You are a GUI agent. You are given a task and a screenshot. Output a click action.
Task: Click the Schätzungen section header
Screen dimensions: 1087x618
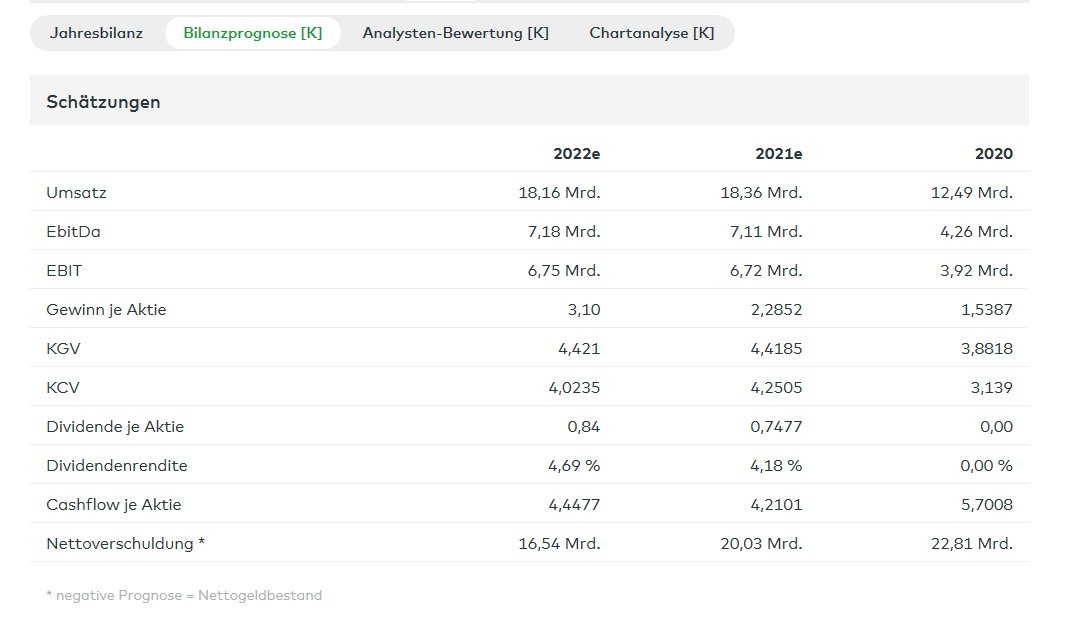(x=103, y=102)
